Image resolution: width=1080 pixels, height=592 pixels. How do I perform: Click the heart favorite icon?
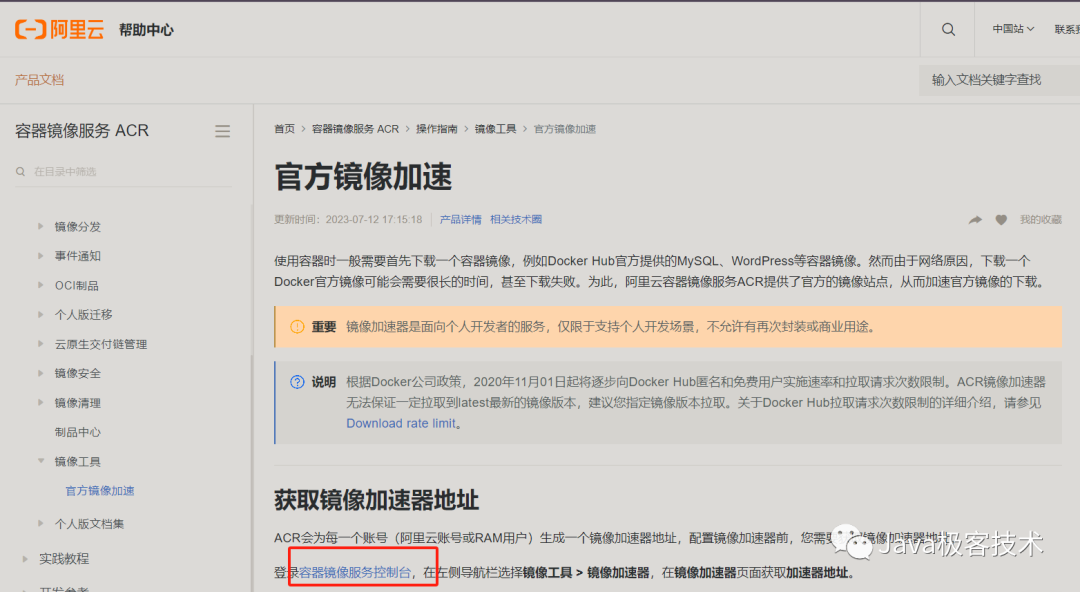[1001, 220]
